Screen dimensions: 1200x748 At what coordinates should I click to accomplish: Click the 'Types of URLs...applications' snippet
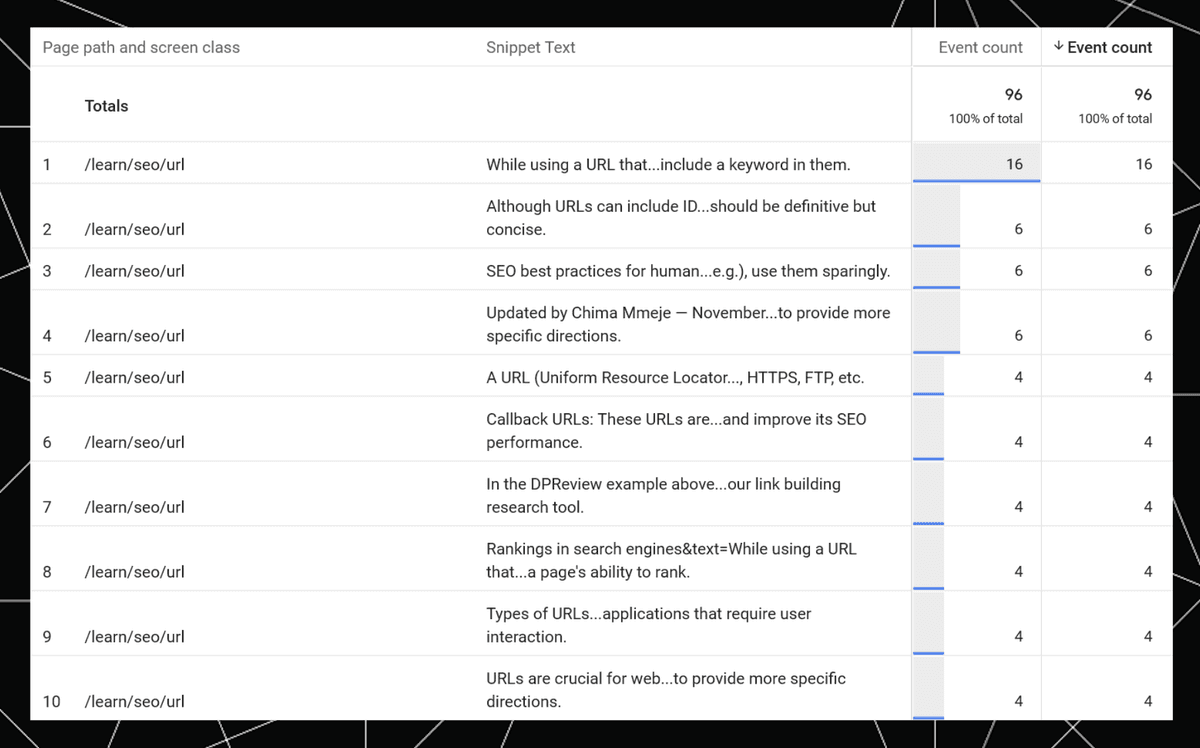click(649, 625)
